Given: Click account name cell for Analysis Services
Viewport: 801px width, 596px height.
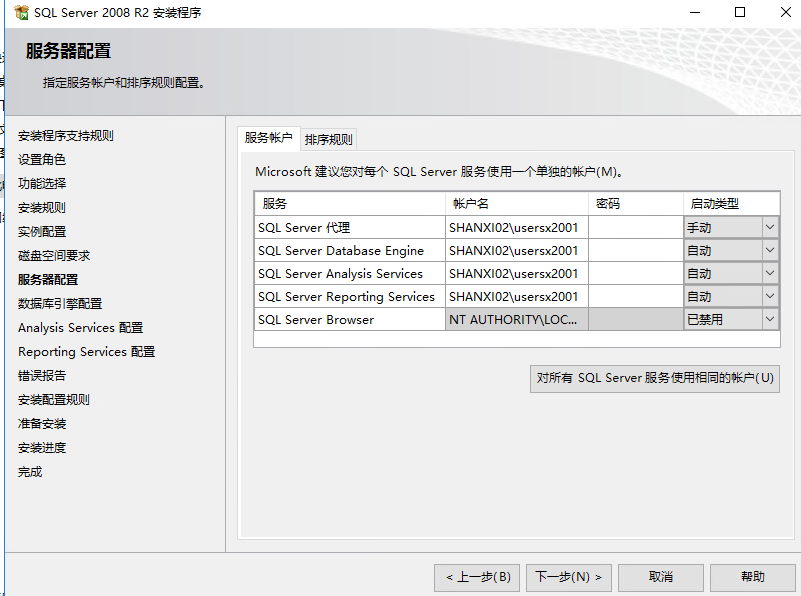Looking at the screenshot, I should tap(516, 273).
